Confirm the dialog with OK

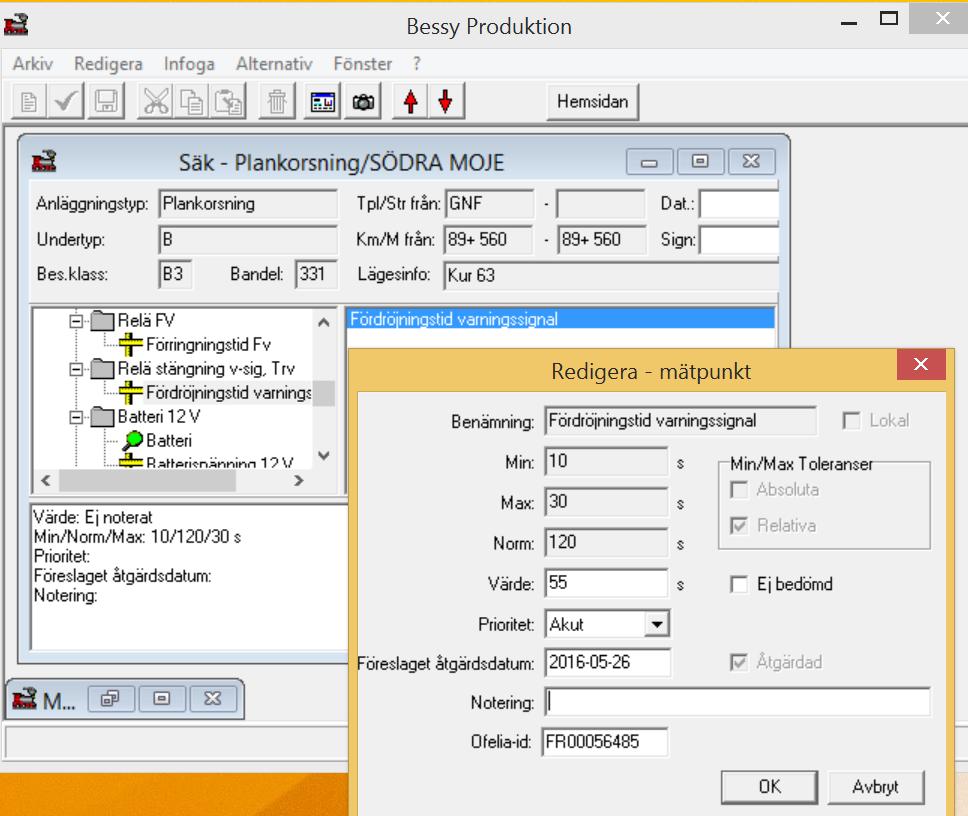[x=769, y=787]
